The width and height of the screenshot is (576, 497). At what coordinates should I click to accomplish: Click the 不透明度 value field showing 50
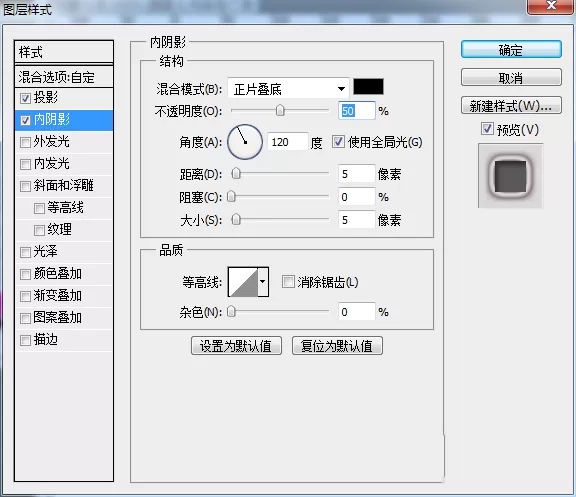(357, 111)
